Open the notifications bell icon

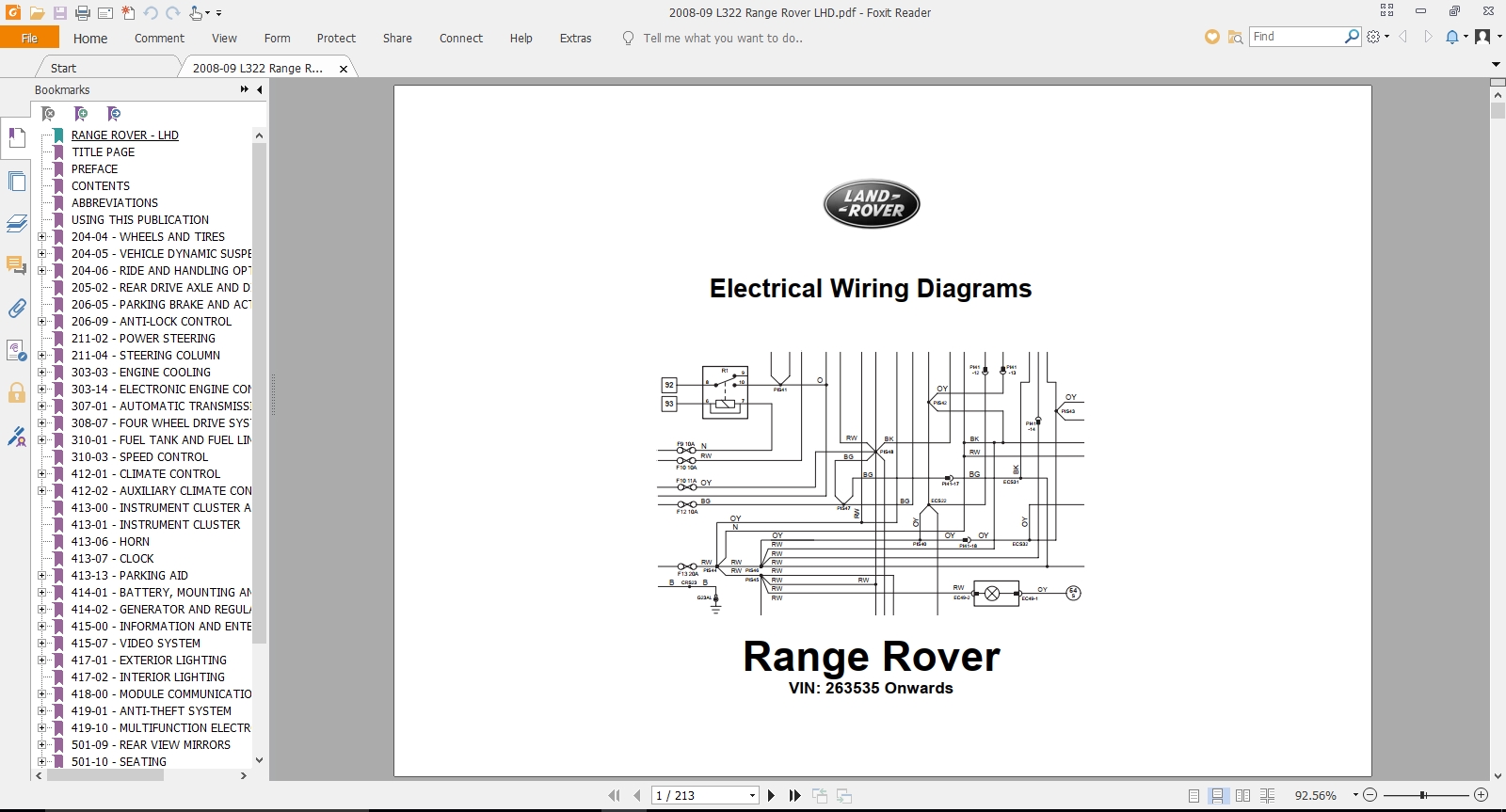pos(1452,37)
